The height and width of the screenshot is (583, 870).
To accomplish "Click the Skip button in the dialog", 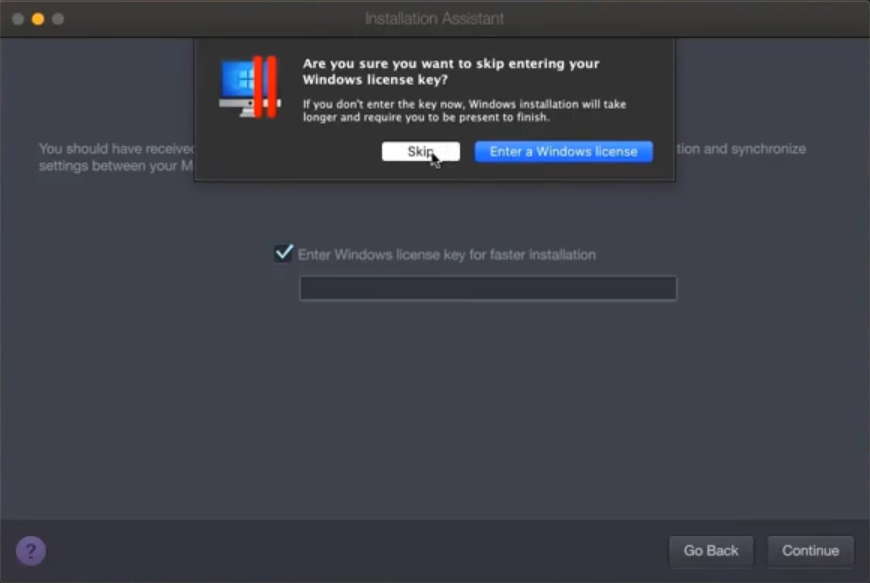I will 420,151.
